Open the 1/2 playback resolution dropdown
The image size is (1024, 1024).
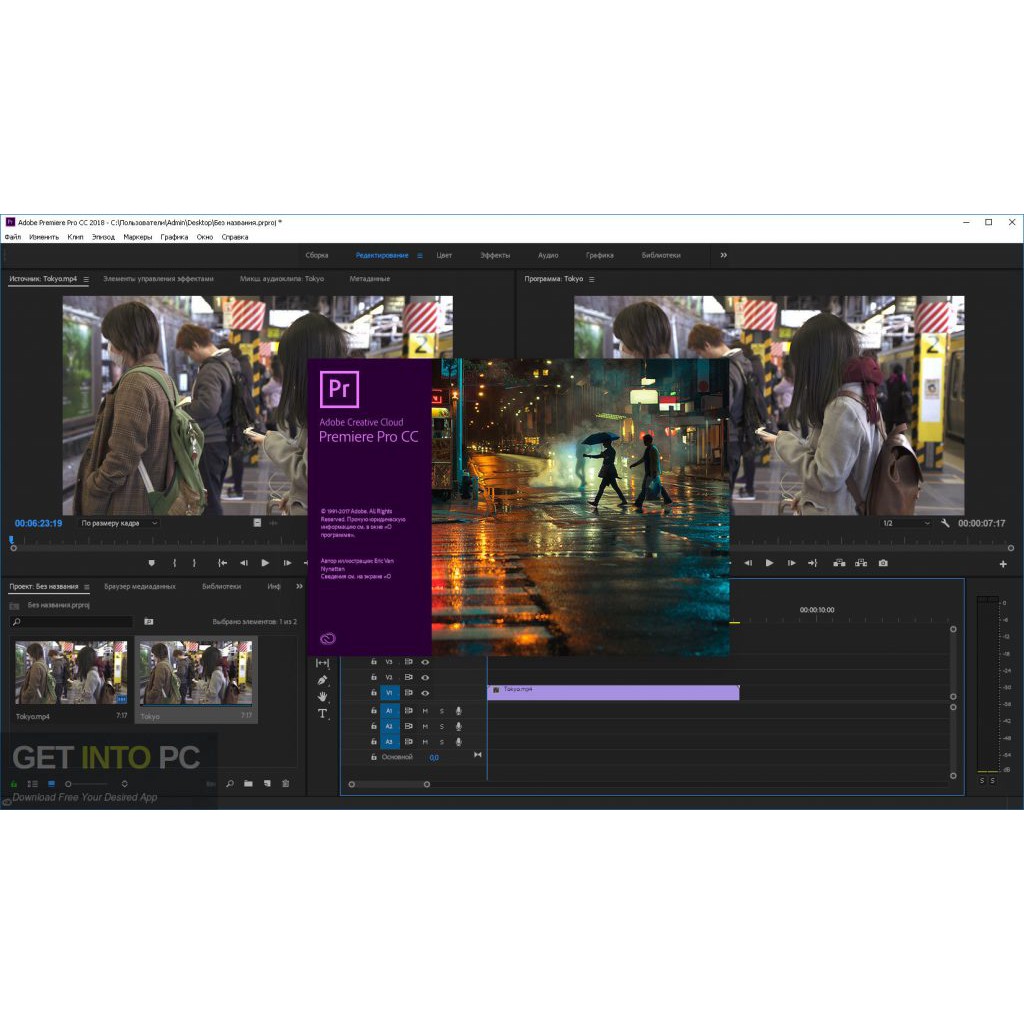click(x=906, y=523)
